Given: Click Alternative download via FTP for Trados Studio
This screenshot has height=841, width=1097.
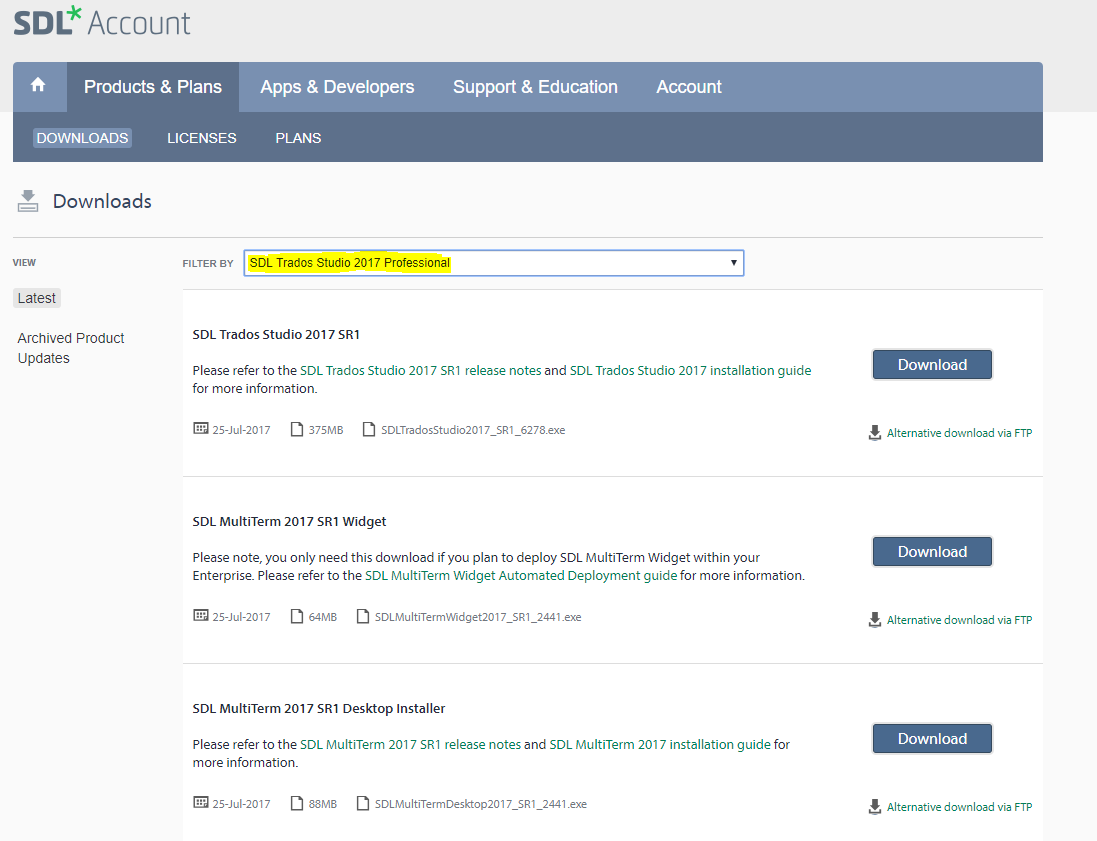Looking at the screenshot, I should point(959,433).
